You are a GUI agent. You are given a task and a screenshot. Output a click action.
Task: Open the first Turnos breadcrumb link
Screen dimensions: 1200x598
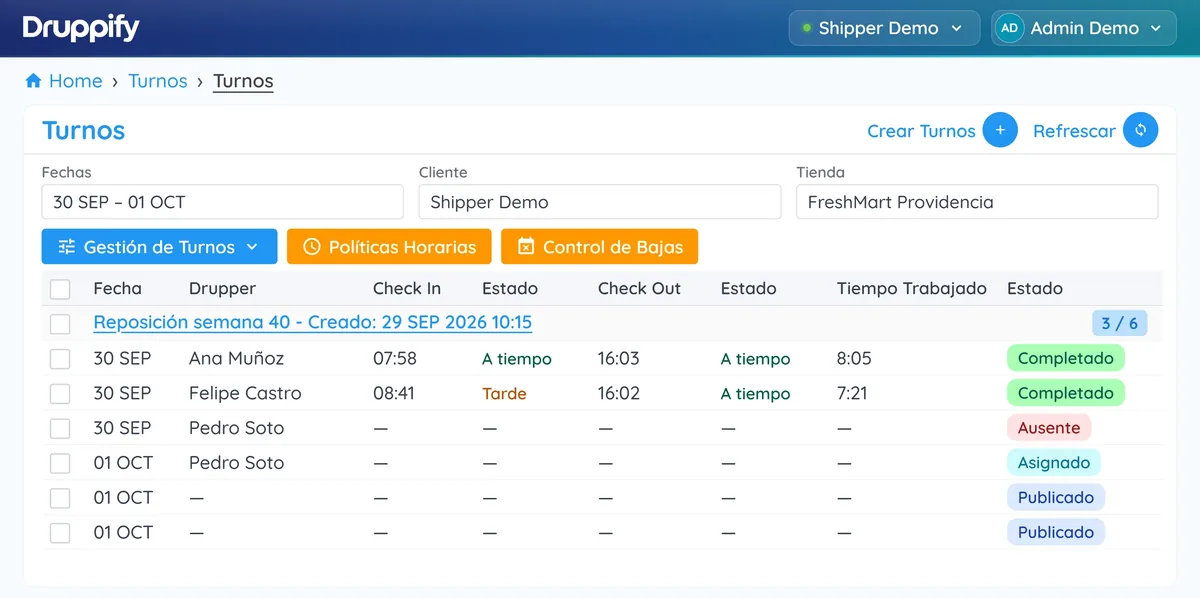click(x=158, y=81)
